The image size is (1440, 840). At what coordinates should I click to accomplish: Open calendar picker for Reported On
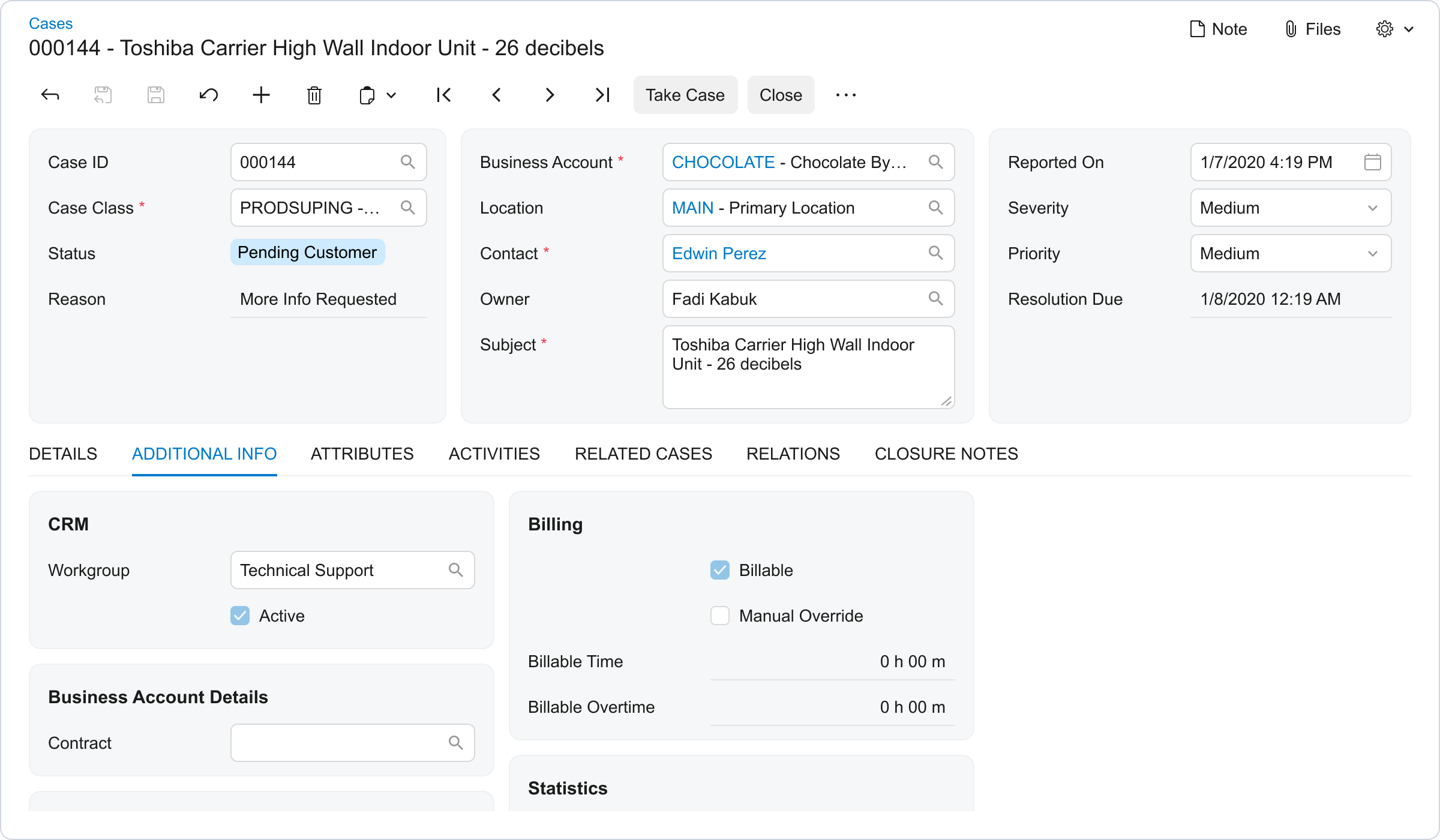pyautogui.click(x=1372, y=162)
